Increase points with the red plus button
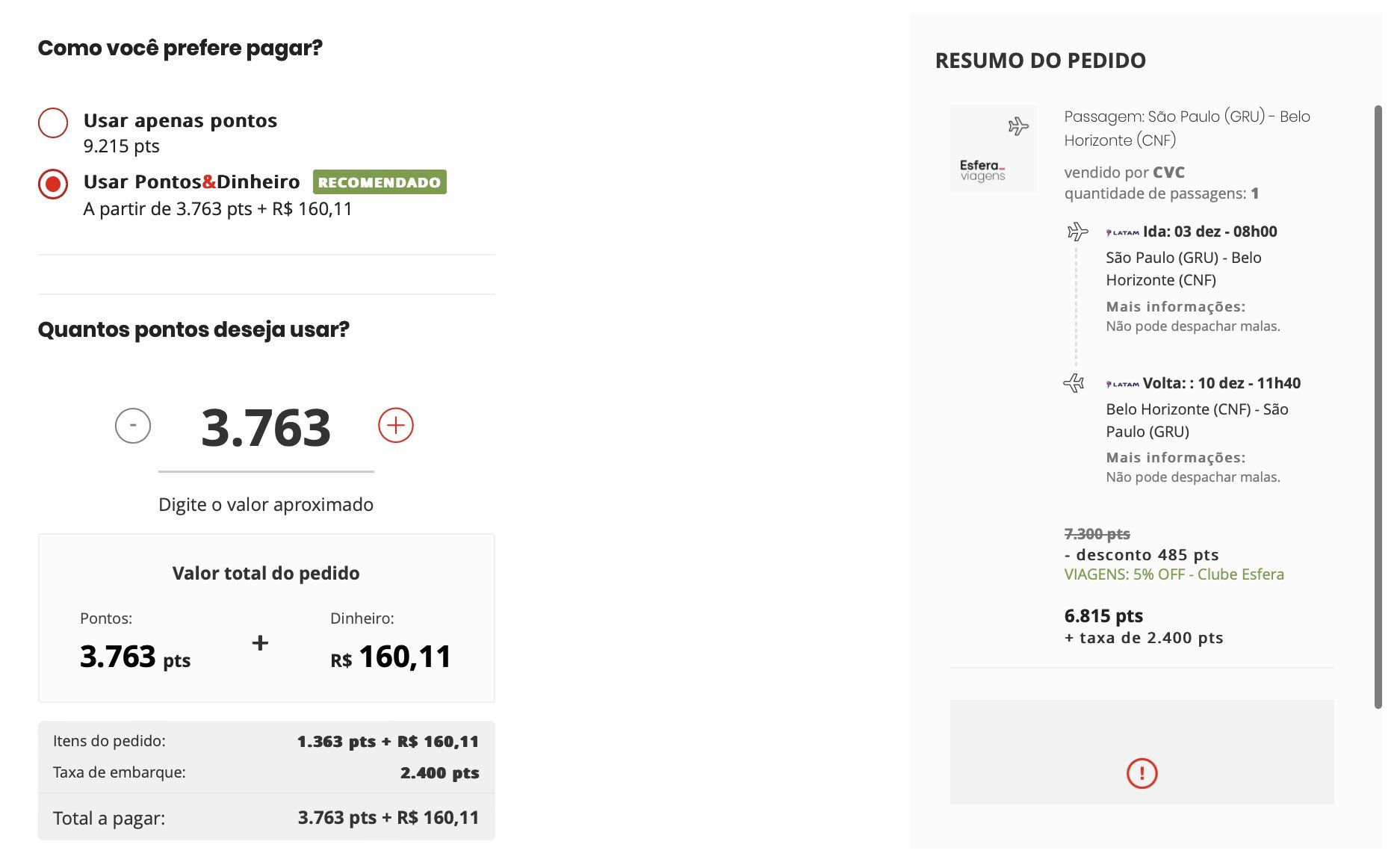The image size is (1400, 859). (x=396, y=426)
